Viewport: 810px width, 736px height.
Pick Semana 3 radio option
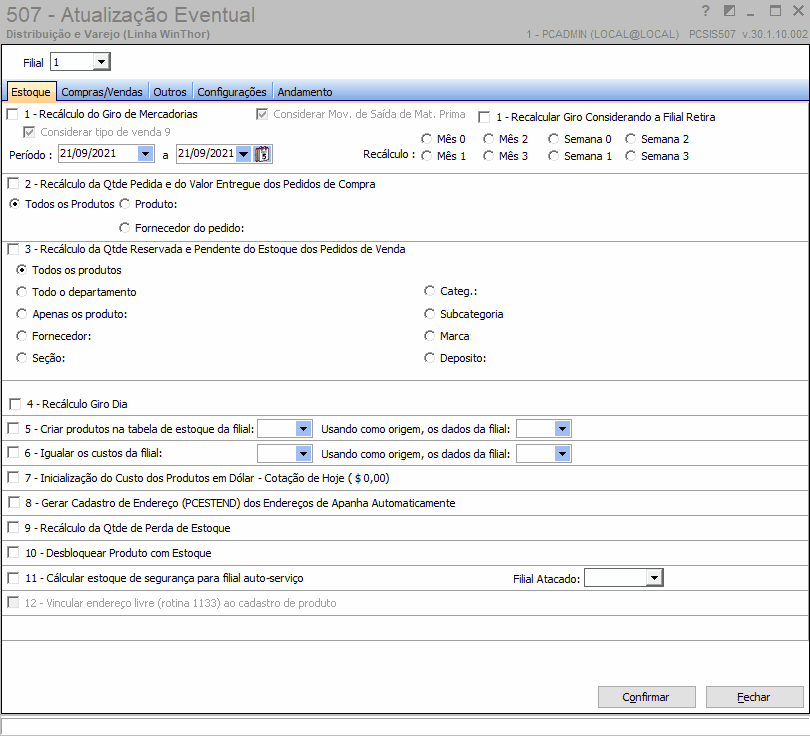click(631, 156)
